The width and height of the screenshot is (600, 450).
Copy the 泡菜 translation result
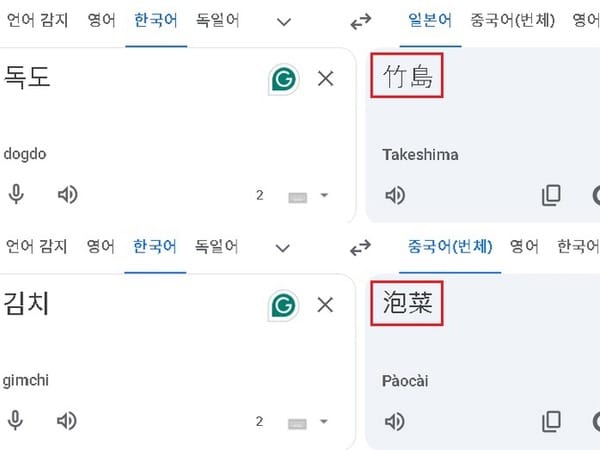point(550,421)
